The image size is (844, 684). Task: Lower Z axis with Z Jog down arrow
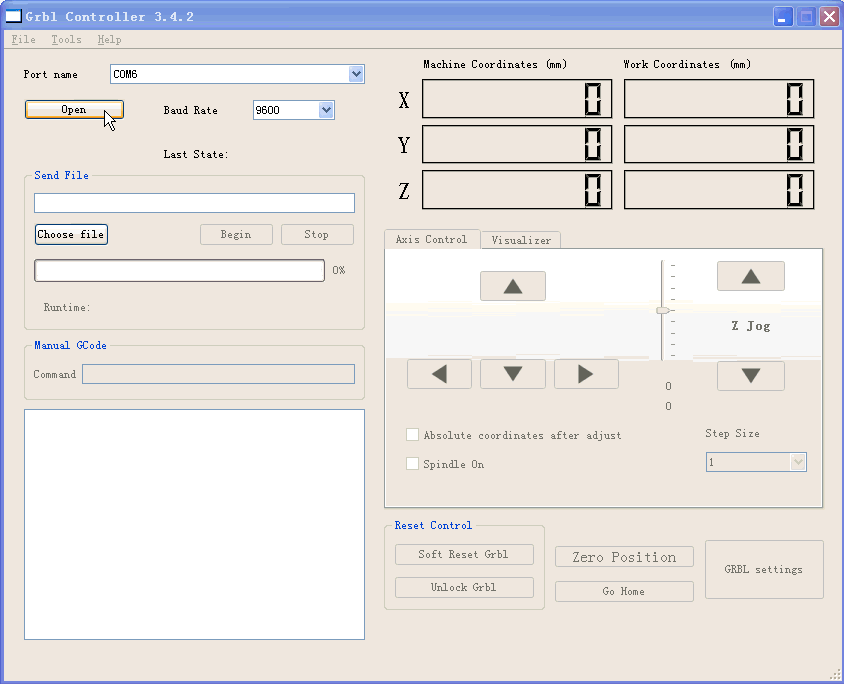(750, 376)
